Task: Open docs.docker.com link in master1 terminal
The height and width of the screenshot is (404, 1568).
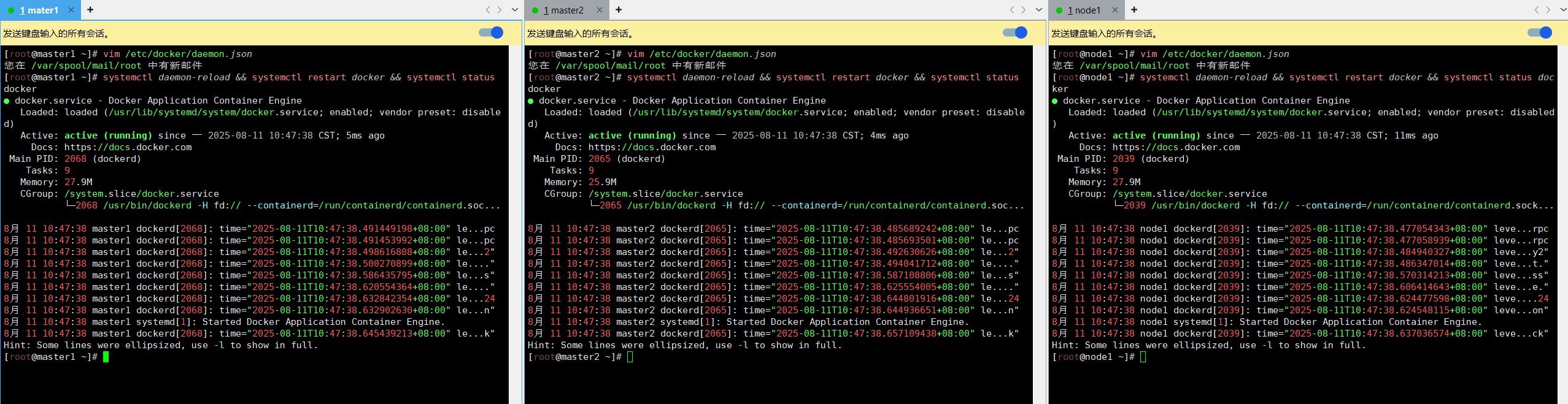Action: point(128,147)
